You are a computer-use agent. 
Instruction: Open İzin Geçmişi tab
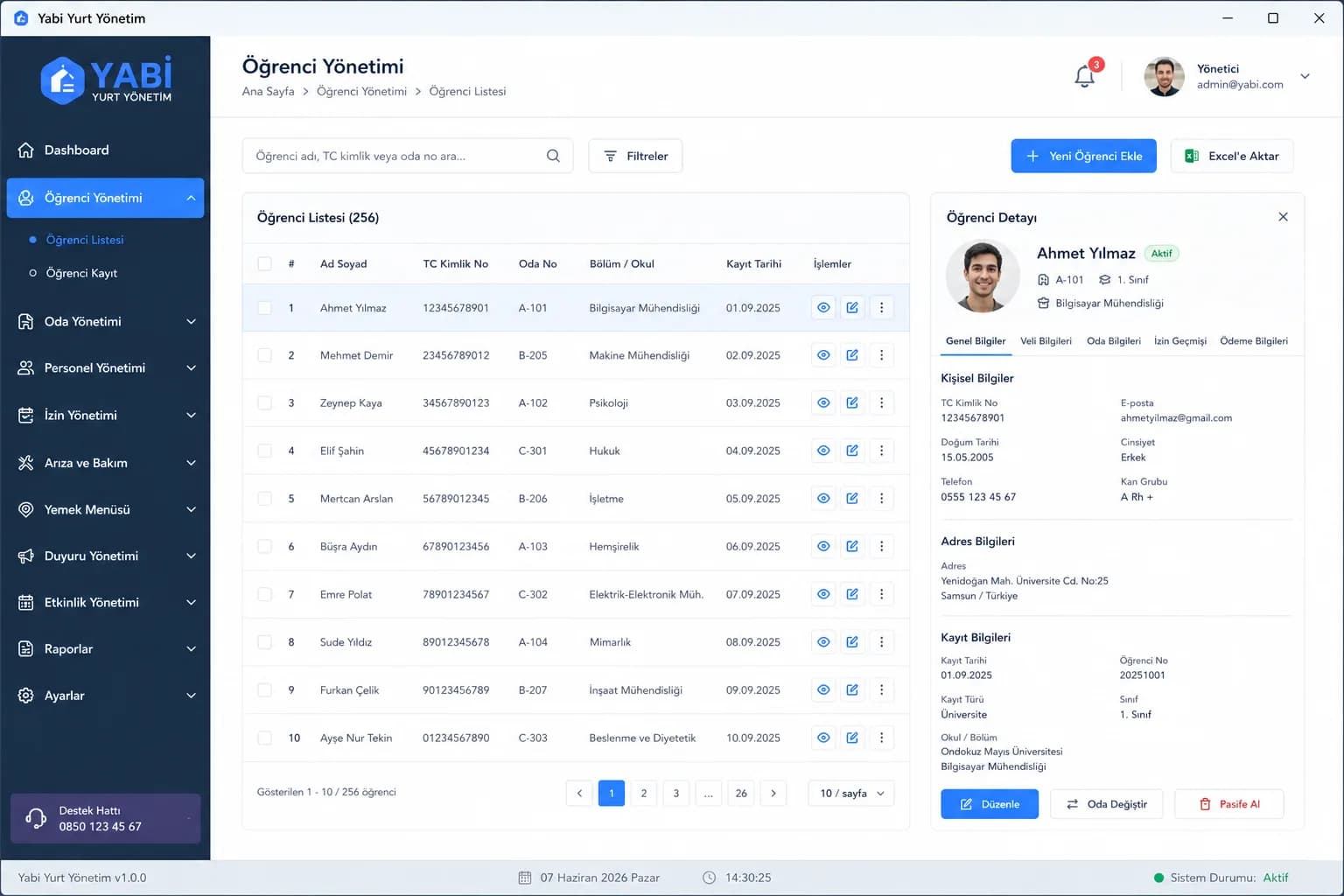(1180, 341)
